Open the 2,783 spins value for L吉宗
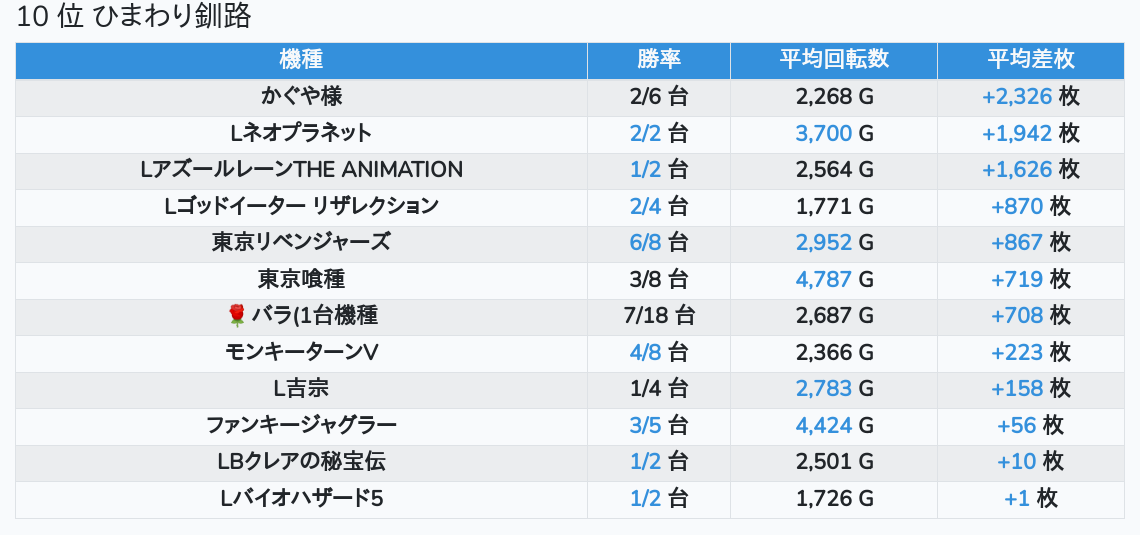 (x=823, y=388)
